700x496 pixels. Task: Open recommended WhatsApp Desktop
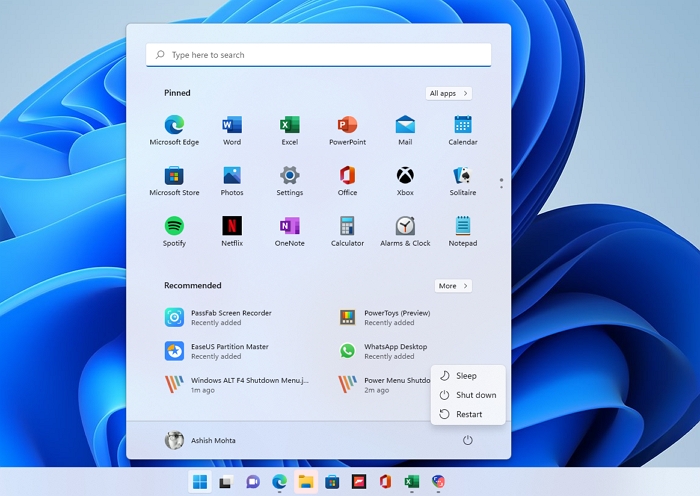(x=384, y=351)
